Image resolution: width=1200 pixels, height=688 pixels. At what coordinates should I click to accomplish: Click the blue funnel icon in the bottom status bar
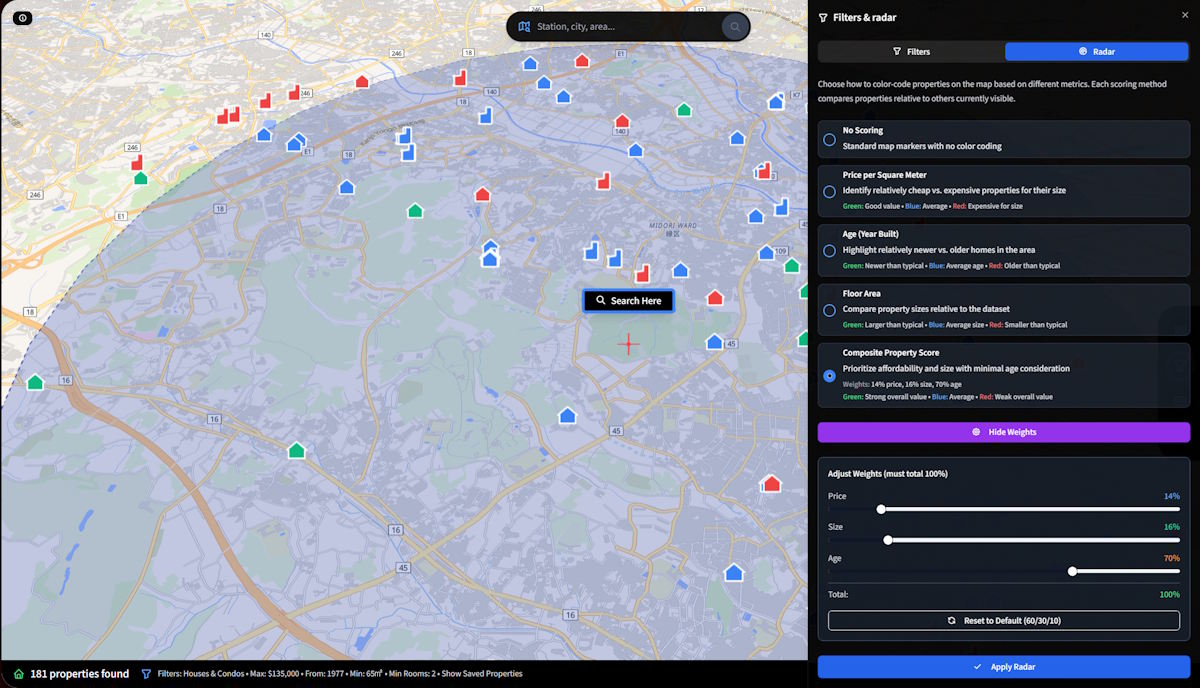coord(146,674)
